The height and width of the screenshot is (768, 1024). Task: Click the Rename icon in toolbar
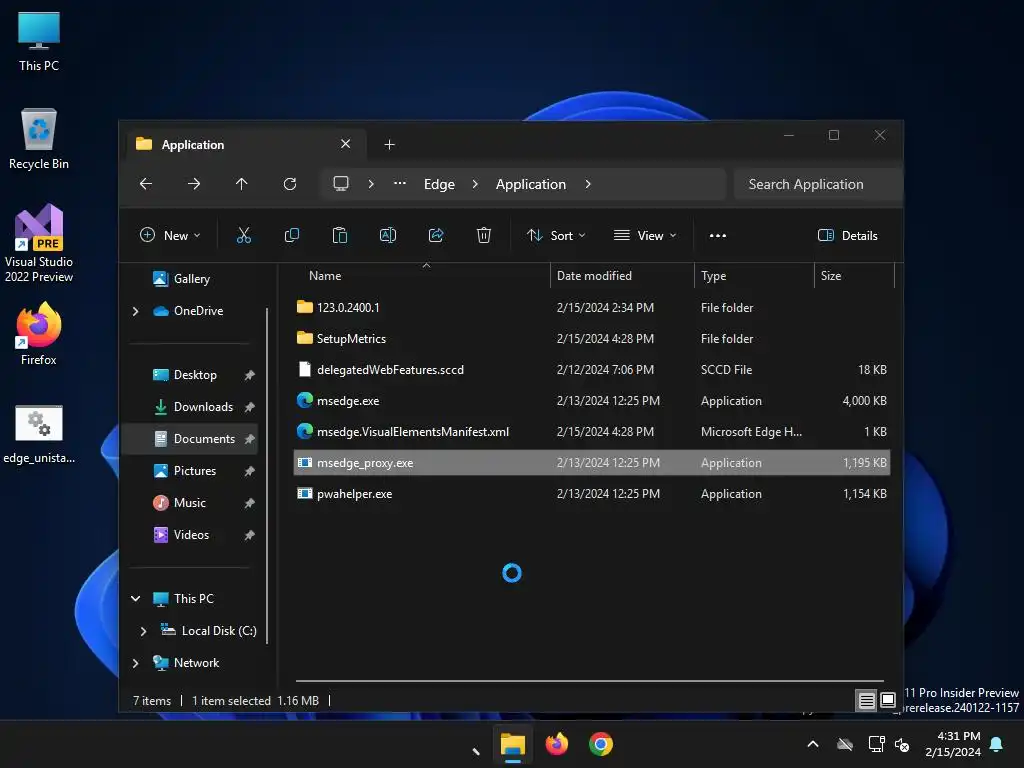point(388,236)
